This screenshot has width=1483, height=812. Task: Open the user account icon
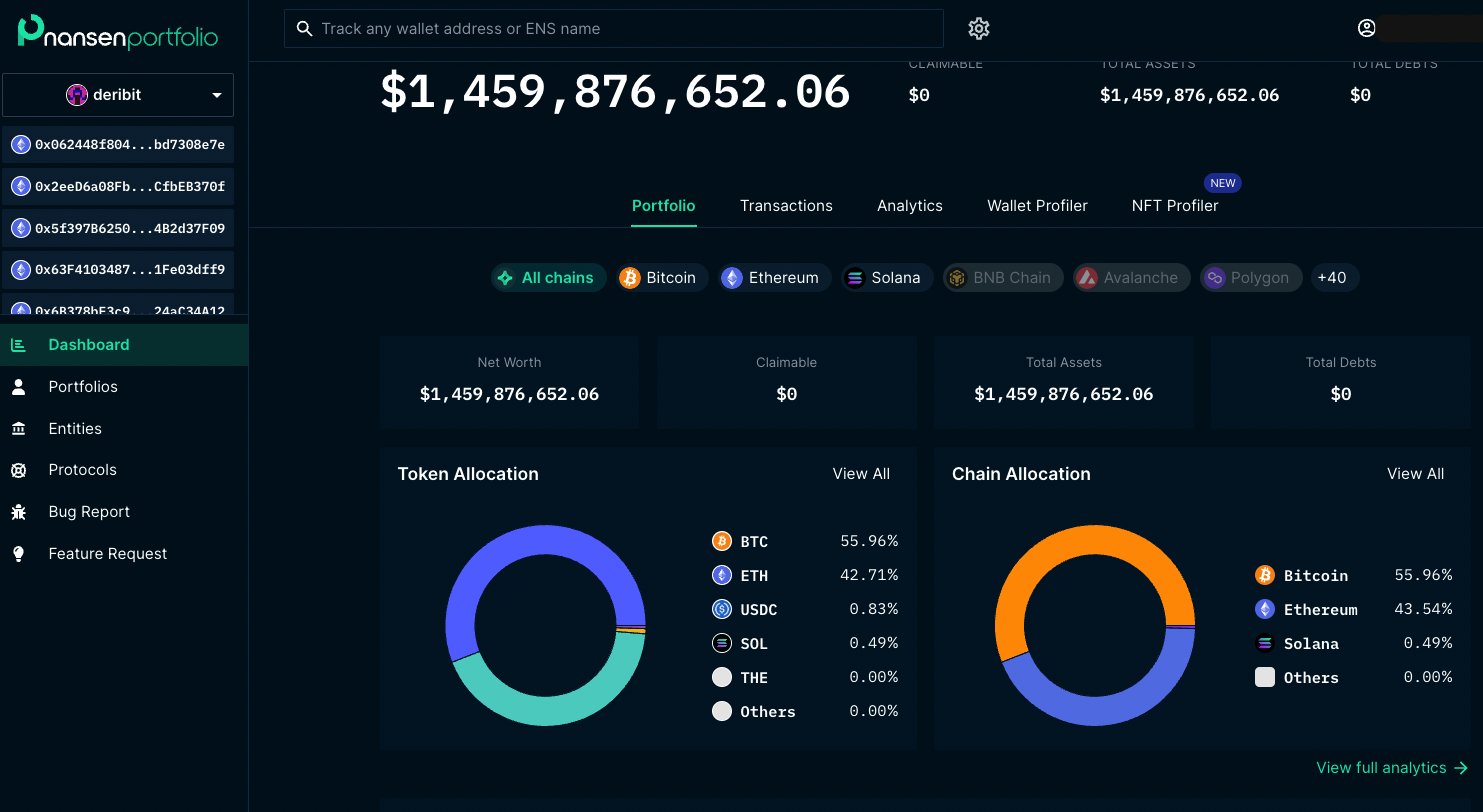[x=1367, y=28]
